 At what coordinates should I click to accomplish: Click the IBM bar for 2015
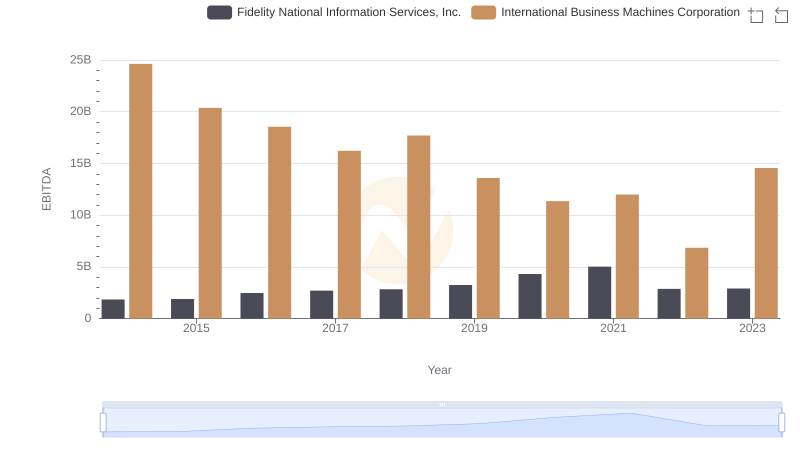tap(210, 213)
